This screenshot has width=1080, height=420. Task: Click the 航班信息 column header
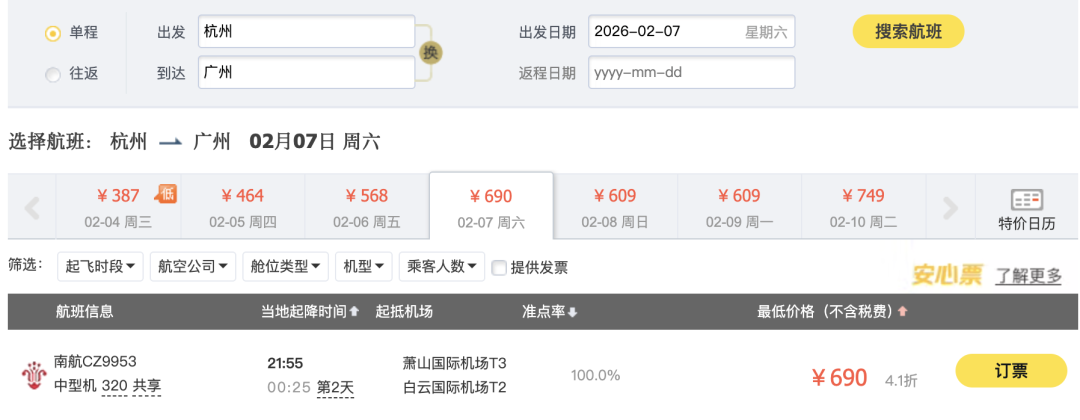pyautogui.click(x=85, y=312)
